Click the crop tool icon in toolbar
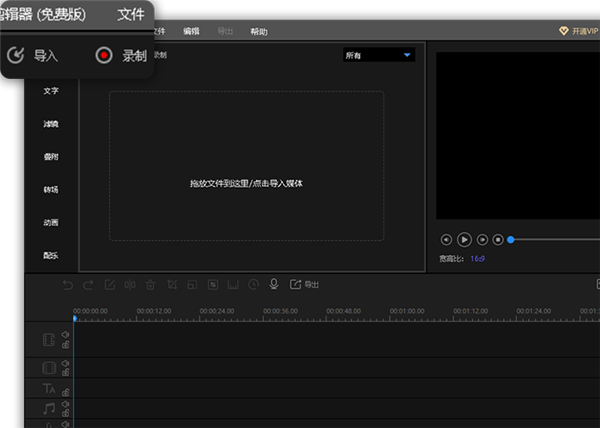600x428 pixels. (x=171, y=285)
